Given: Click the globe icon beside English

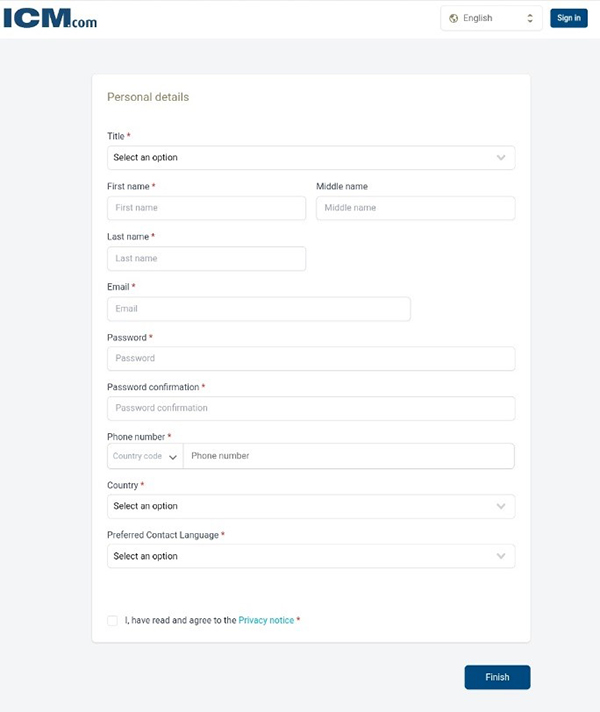Looking at the screenshot, I should coord(453,18).
